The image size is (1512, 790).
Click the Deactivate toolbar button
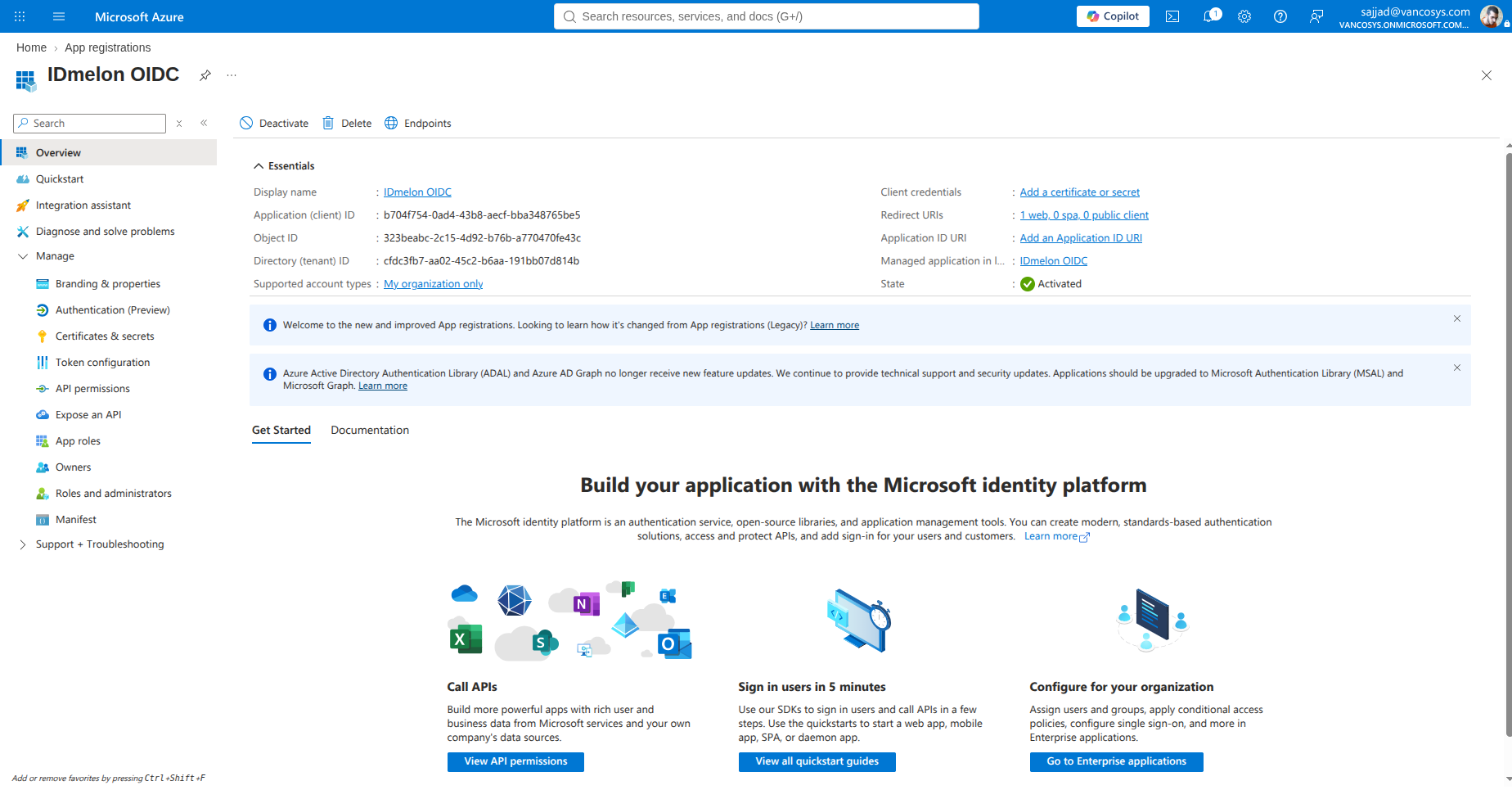(x=274, y=124)
